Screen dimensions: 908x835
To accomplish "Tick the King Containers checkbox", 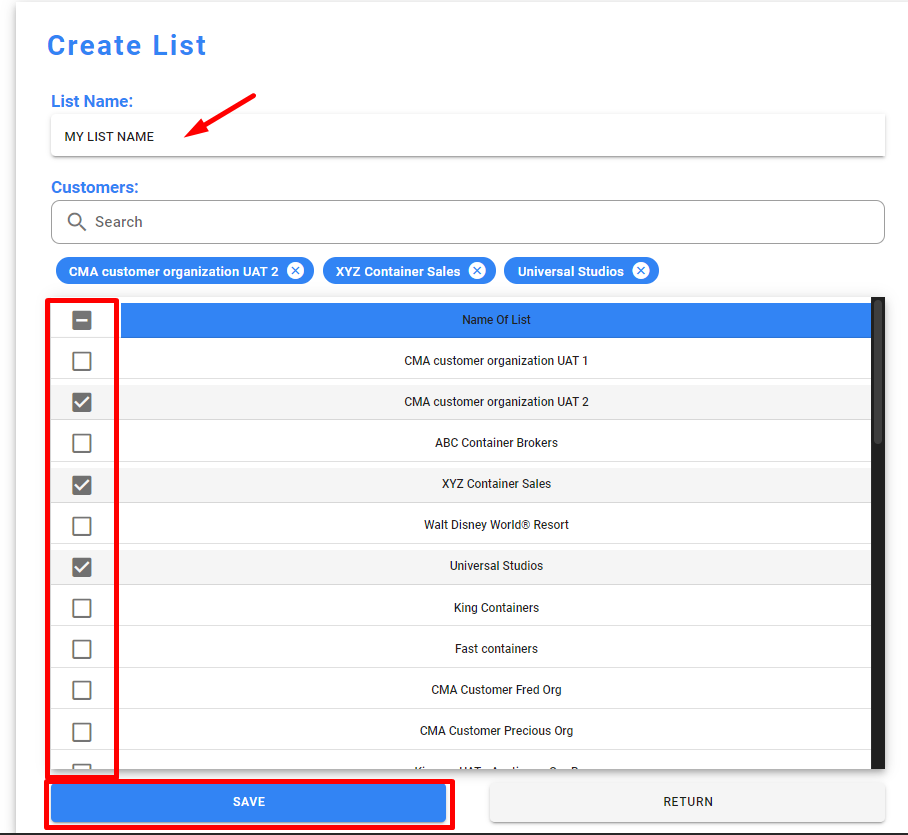I will pyautogui.click(x=82, y=608).
